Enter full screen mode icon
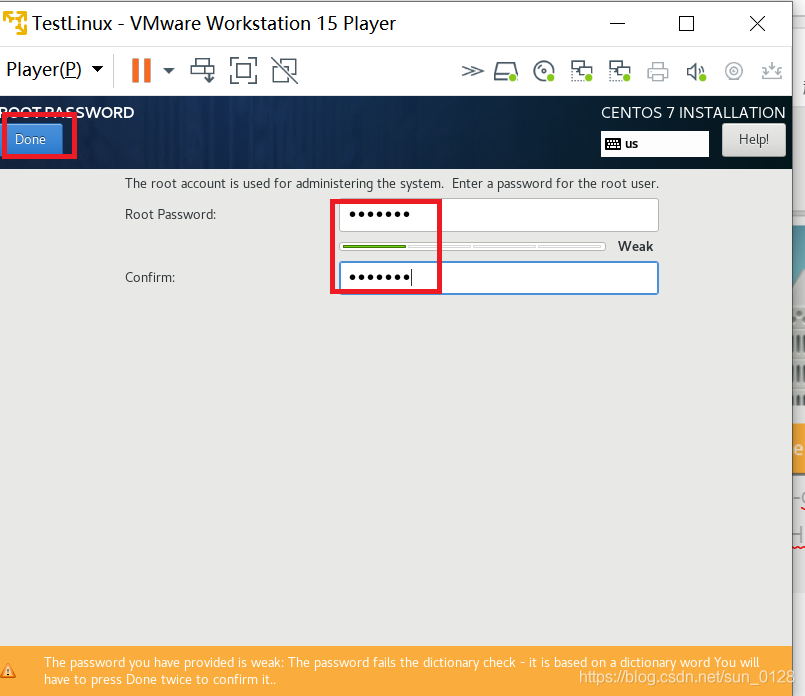Image resolution: width=805 pixels, height=696 pixels. pos(243,70)
